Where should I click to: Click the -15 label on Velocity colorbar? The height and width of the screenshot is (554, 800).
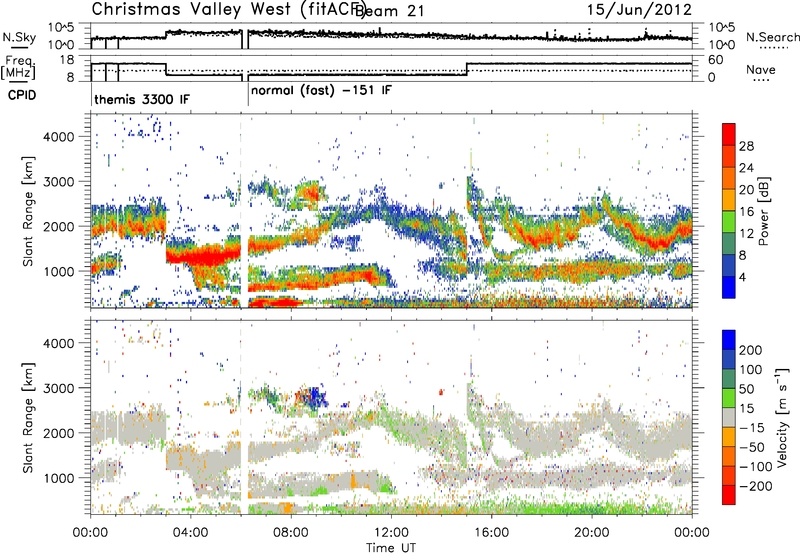751,427
